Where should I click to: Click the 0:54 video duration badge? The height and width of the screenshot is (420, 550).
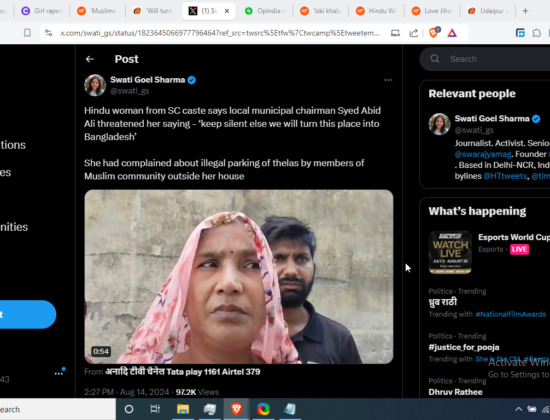click(101, 351)
